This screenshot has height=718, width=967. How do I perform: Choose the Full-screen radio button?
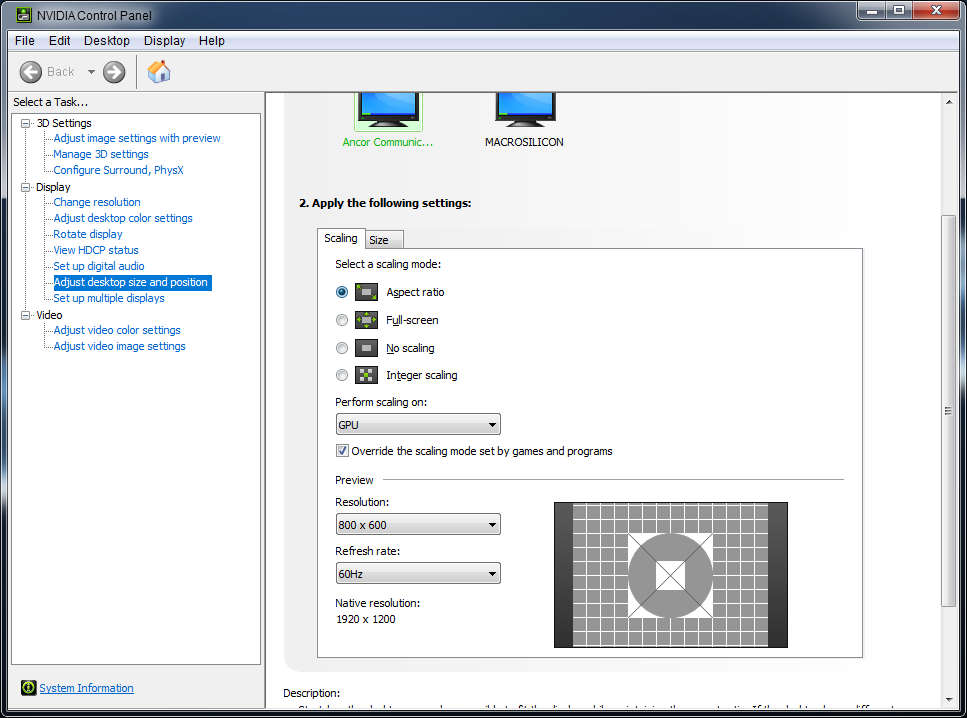pos(342,320)
